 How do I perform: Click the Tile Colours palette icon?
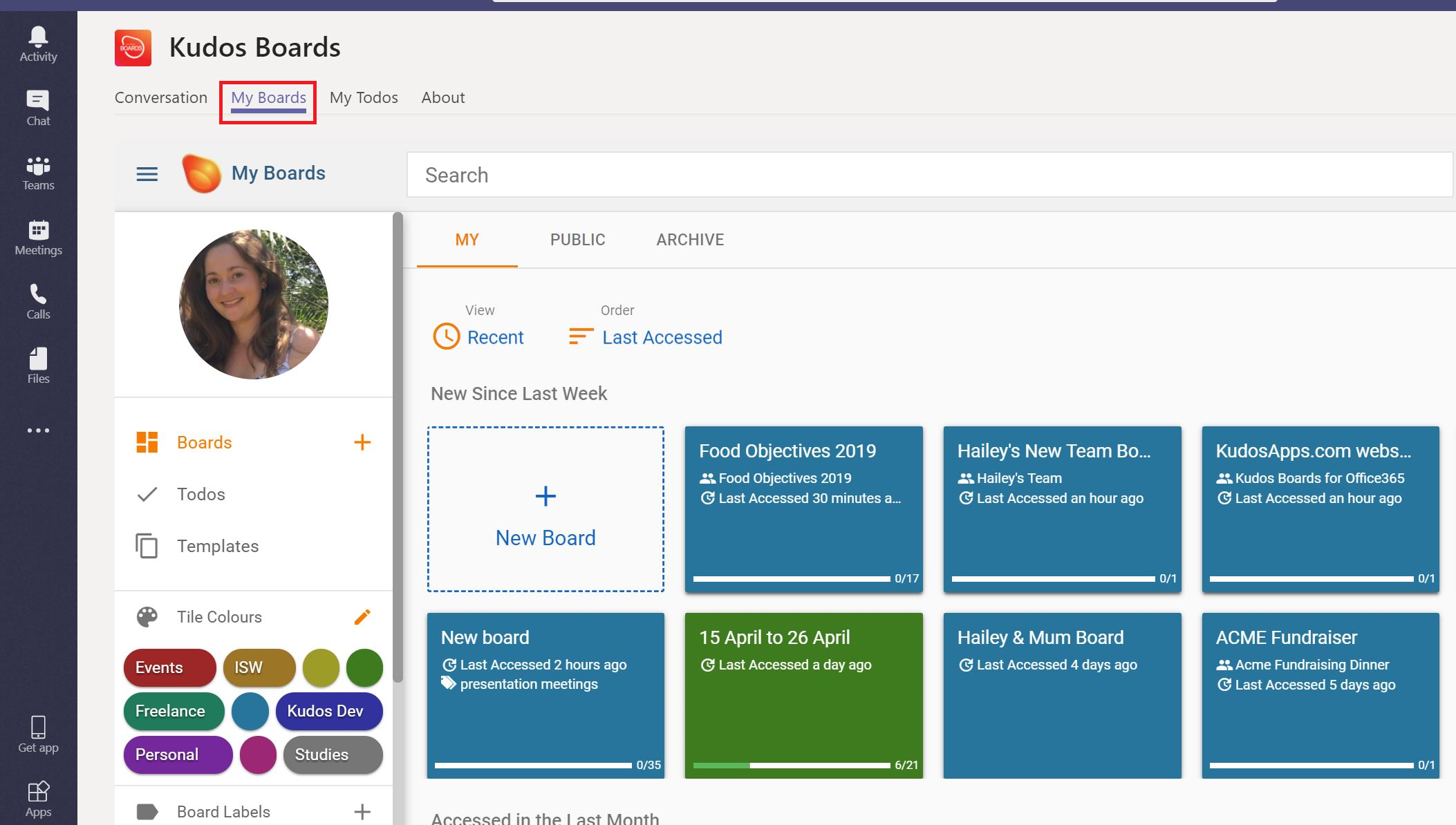coord(147,617)
